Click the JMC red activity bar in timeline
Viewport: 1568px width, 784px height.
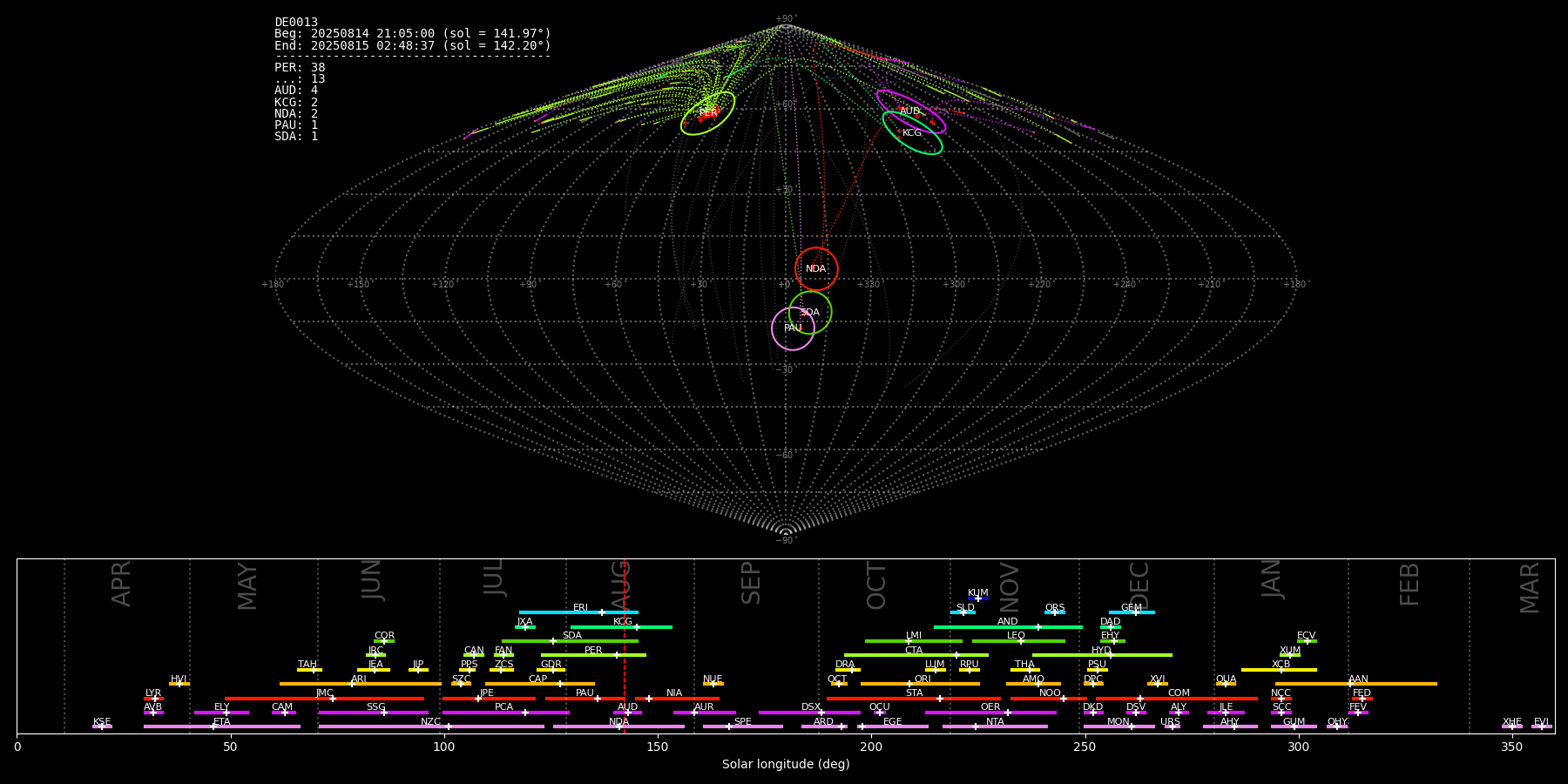(324, 699)
